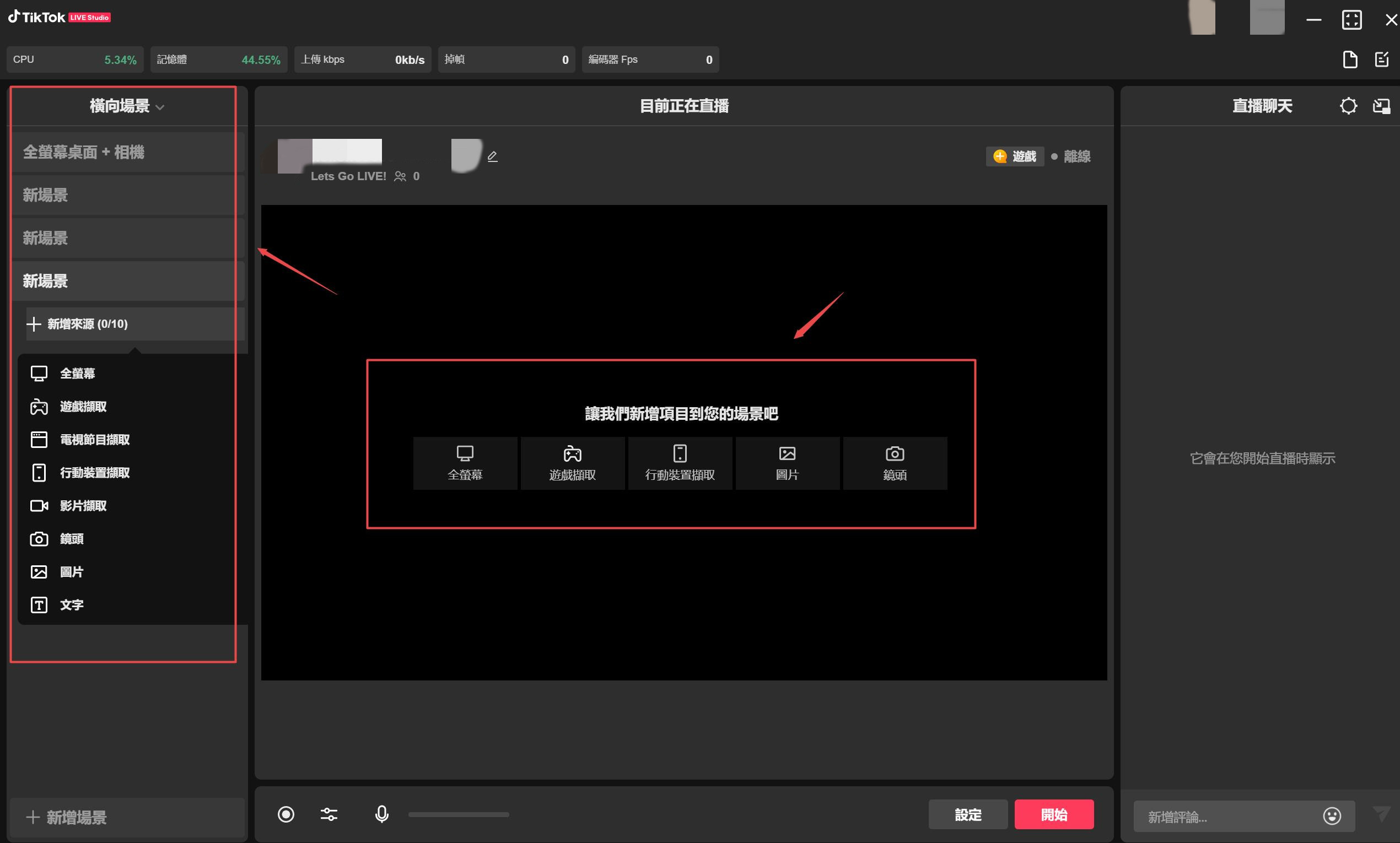This screenshot has height=843, width=1400.
Task: Click the record button icon
Action: click(x=286, y=814)
